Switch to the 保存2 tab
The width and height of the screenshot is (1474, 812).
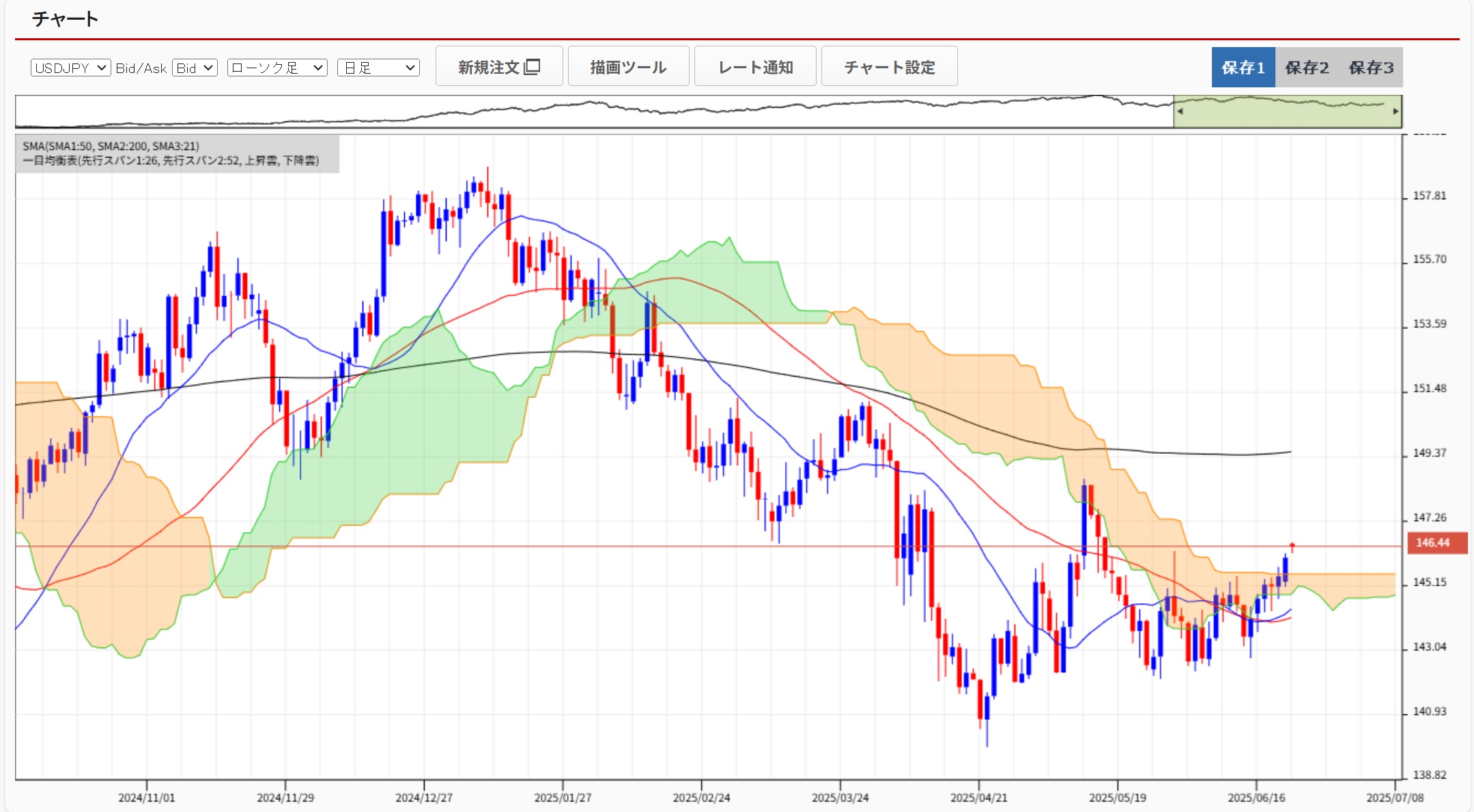click(x=1307, y=68)
